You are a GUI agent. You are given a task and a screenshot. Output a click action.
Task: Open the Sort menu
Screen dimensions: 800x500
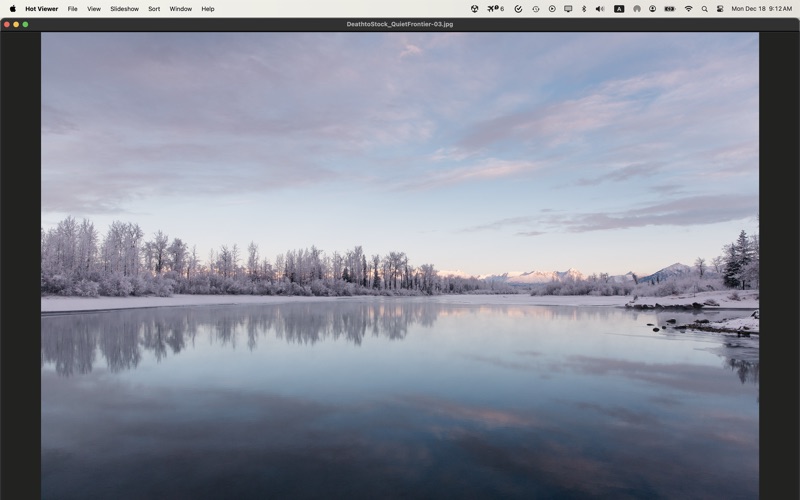(154, 9)
